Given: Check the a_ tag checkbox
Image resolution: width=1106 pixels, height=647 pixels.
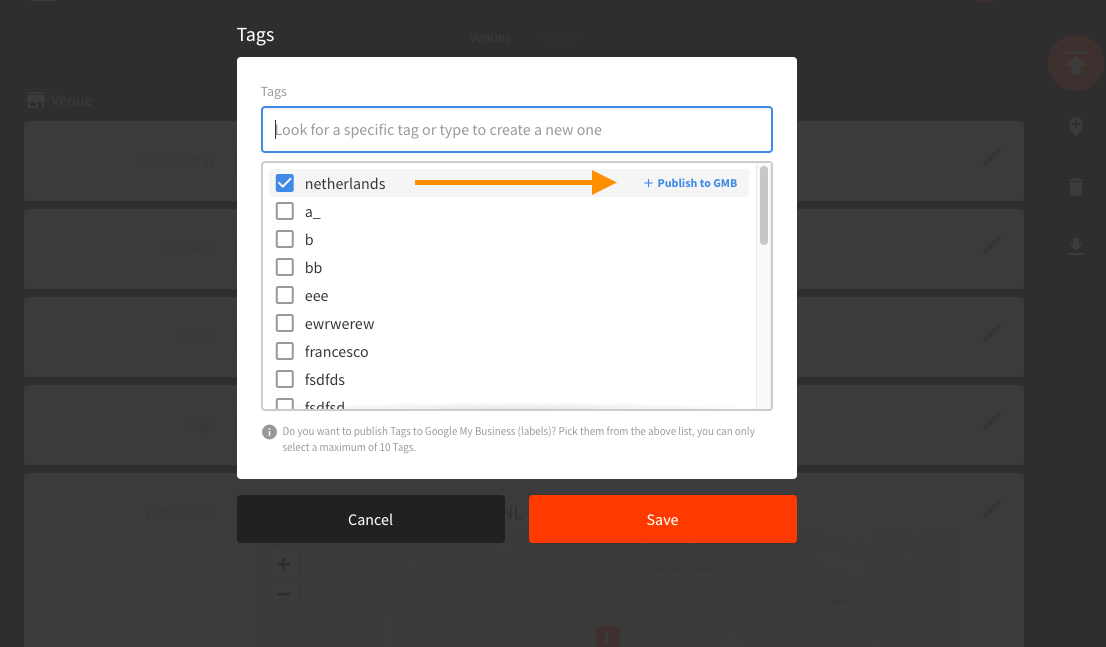Looking at the screenshot, I should coord(284,211).
